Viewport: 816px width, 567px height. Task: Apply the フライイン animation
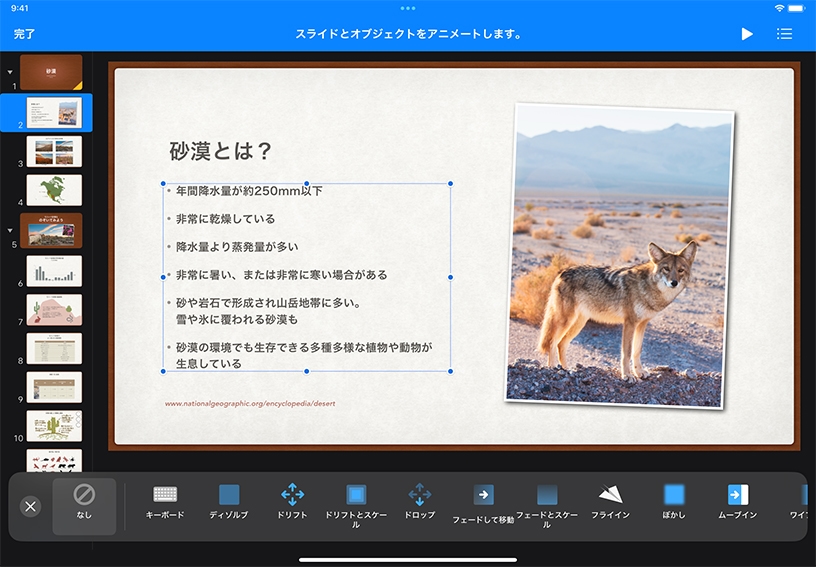610,502
